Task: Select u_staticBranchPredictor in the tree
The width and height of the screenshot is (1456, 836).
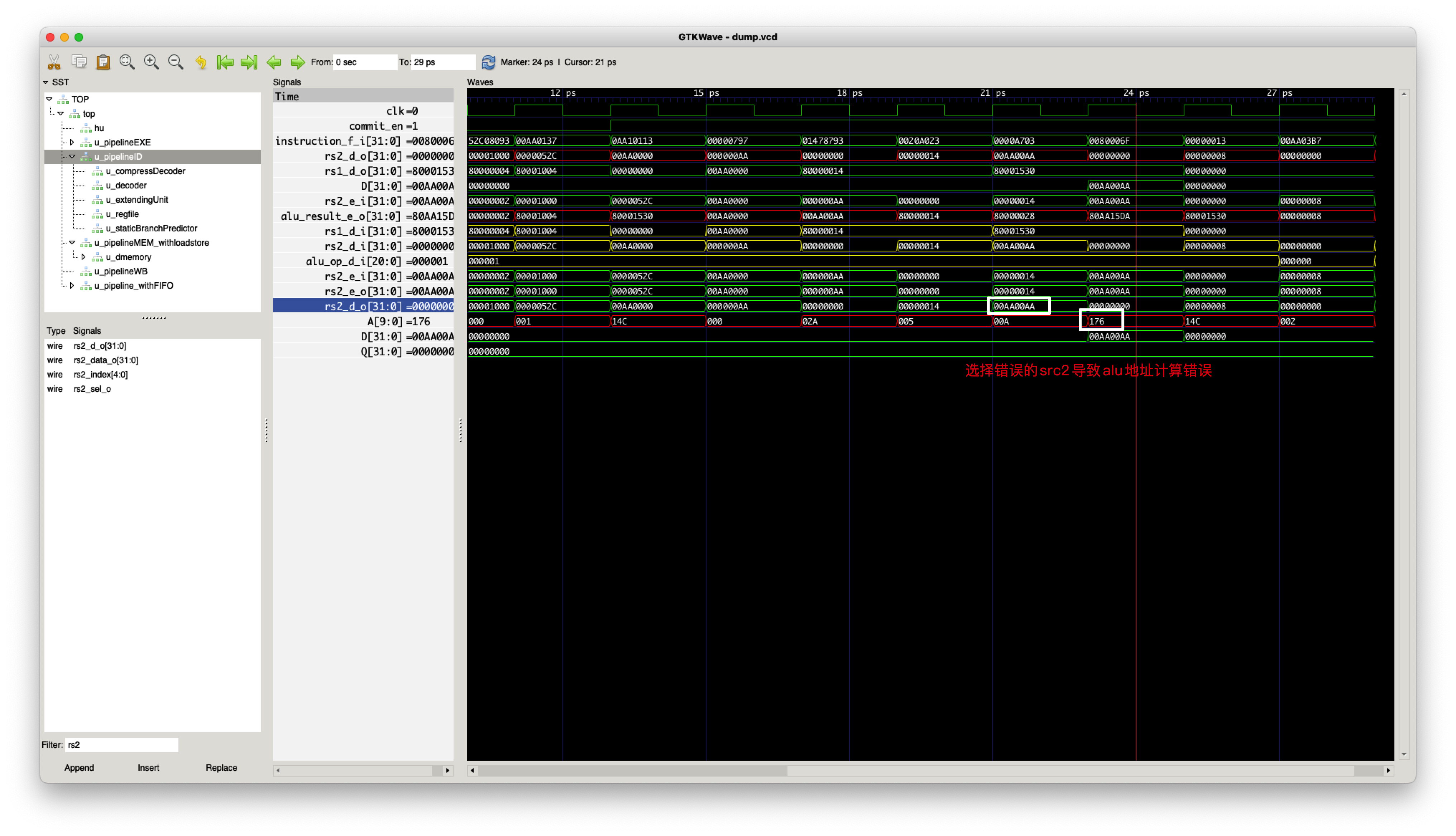Action: 152,229
